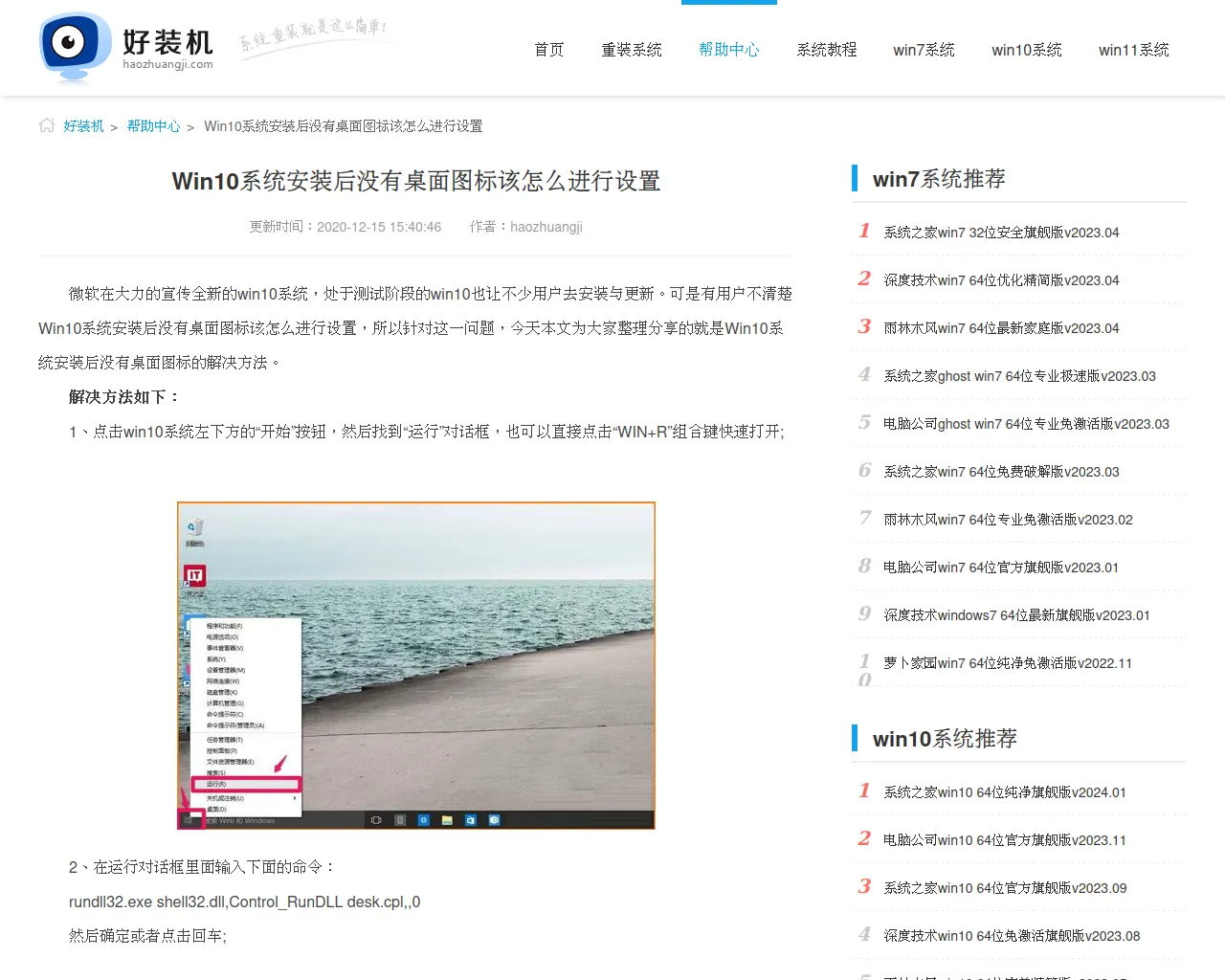Open 电脑公司win10 64位官方旗舰版v2023.11
The width and height of the screenshot is (1225, 980).
point(1004,840)
